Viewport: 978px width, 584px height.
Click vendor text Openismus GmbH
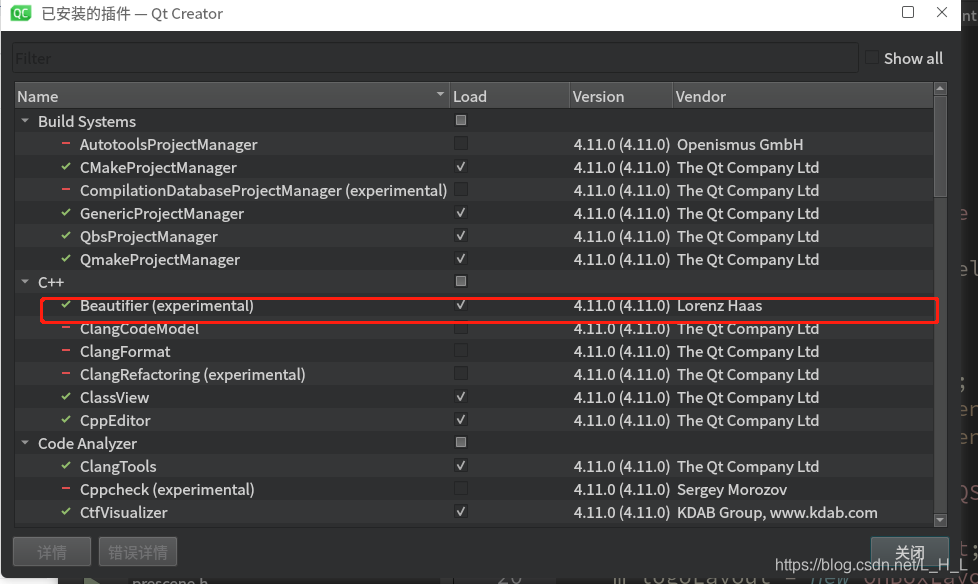(x=740, y=145)
